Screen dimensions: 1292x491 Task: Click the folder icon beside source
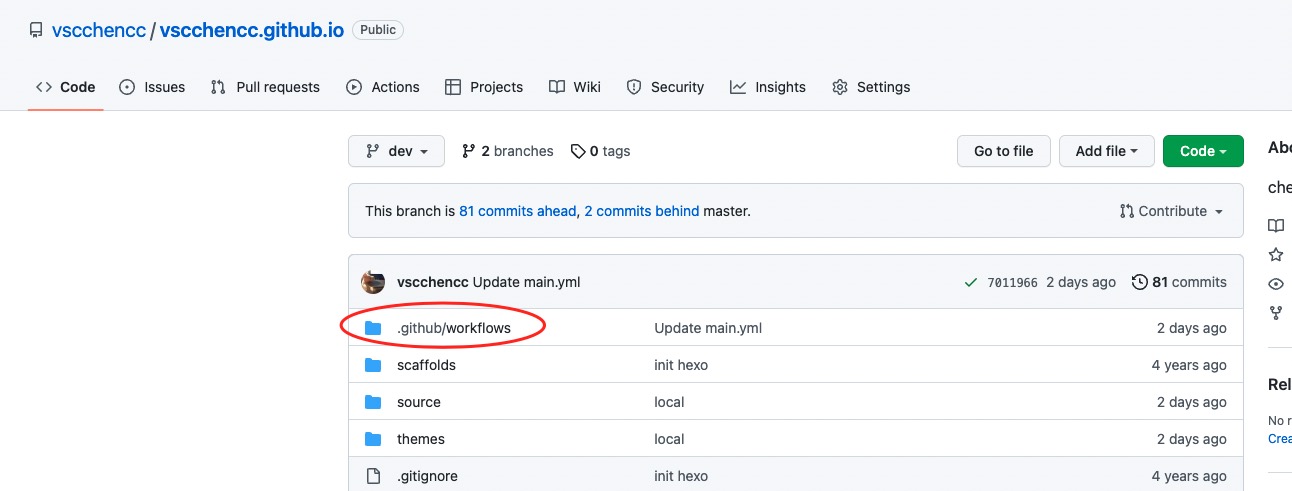[x=373, y=402]
